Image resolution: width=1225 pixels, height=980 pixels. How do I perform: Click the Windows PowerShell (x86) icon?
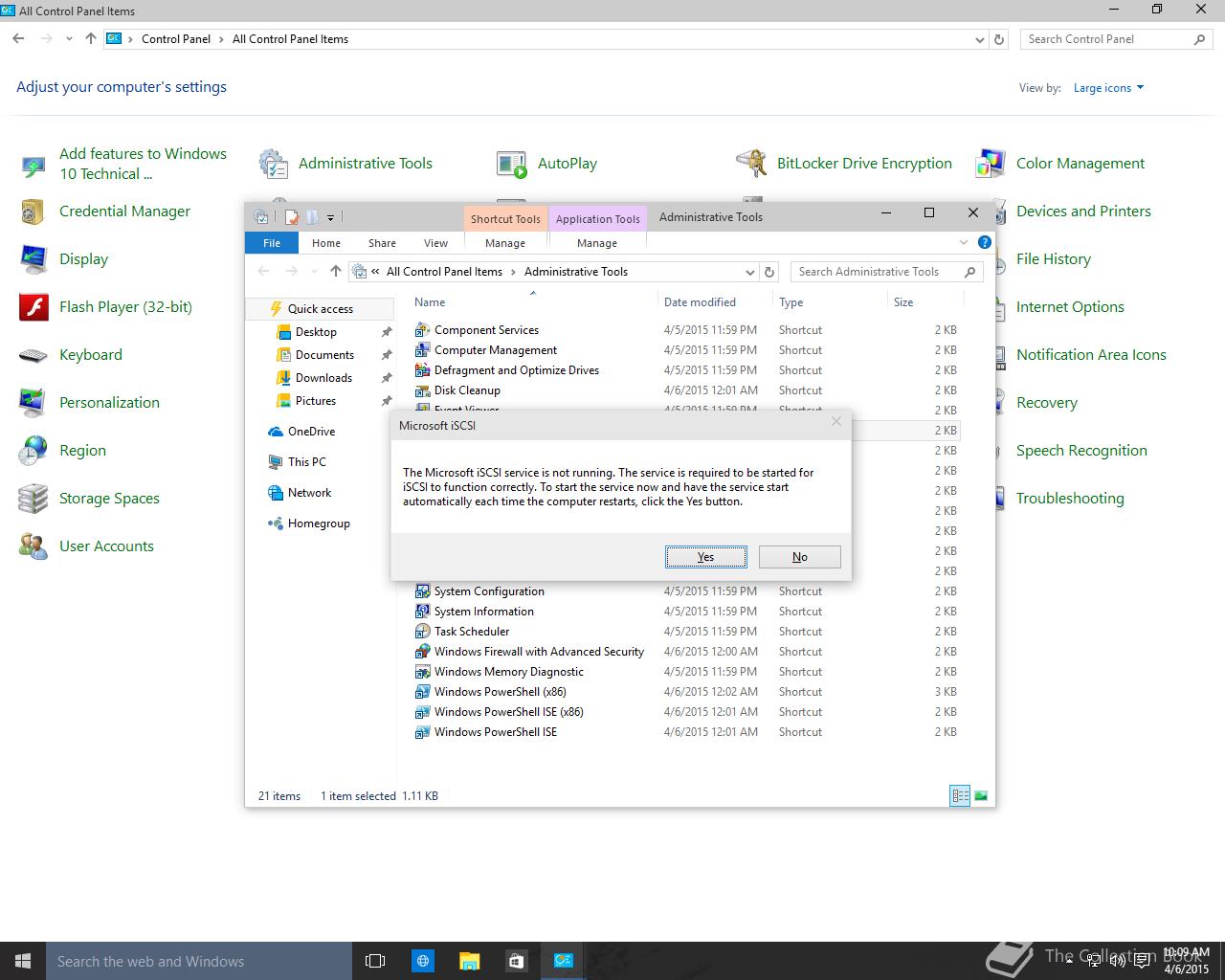coord(422,692)
